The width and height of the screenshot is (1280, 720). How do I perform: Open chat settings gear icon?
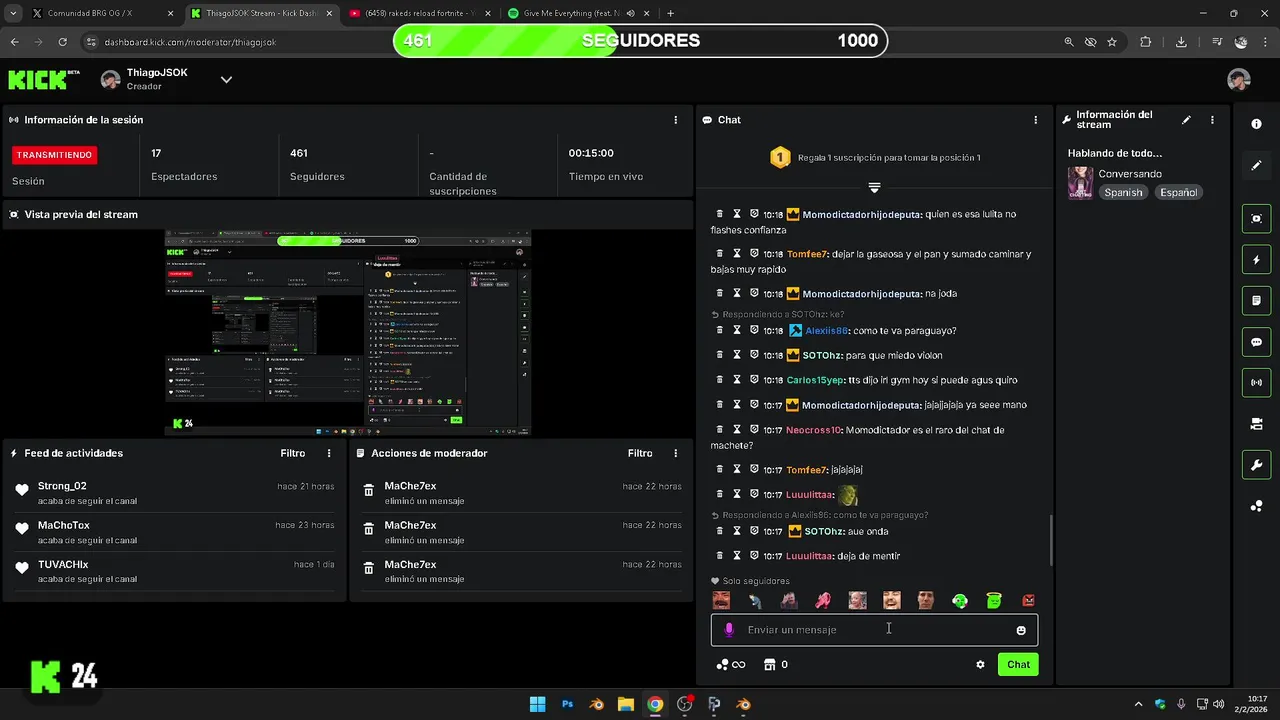point(980,664)
